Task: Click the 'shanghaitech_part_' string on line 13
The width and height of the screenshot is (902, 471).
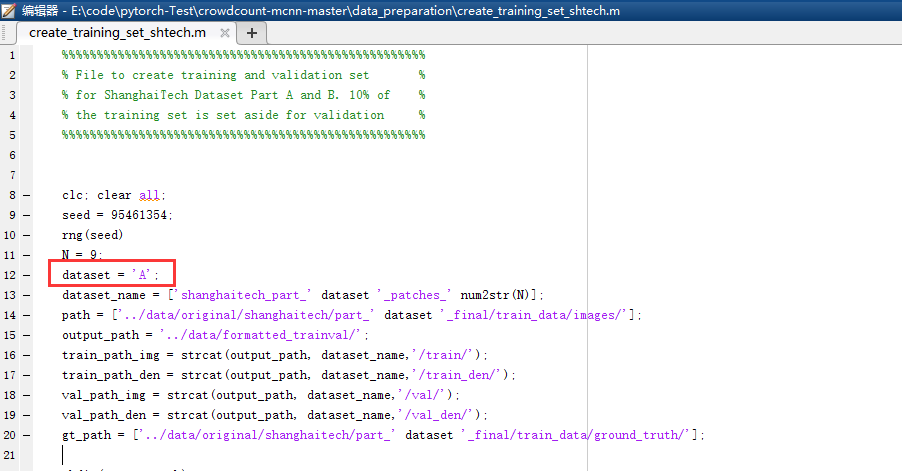Action: [x=243, y=295]
